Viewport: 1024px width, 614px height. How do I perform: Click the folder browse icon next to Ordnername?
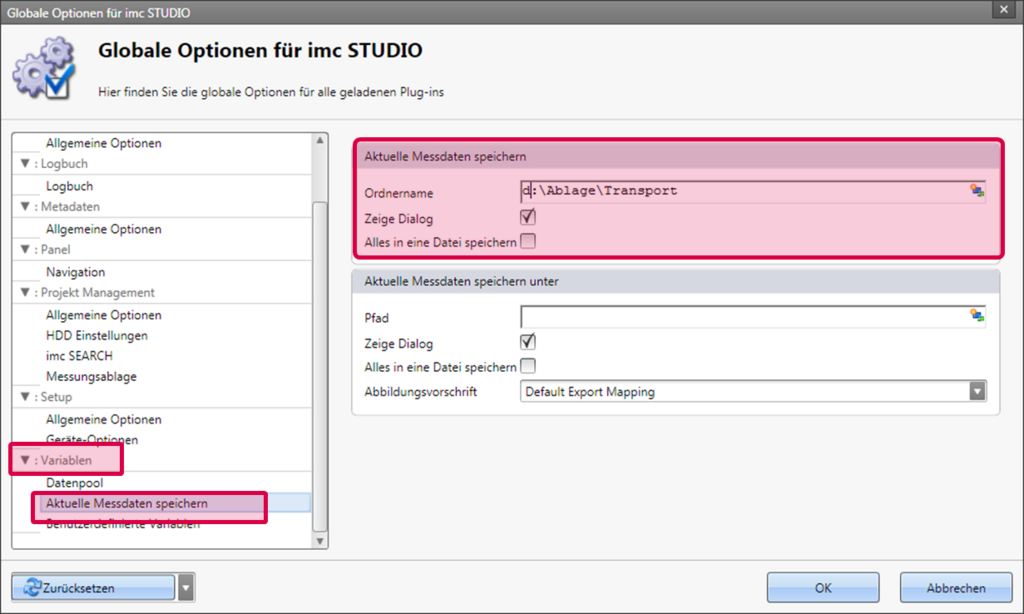(977, 191)
